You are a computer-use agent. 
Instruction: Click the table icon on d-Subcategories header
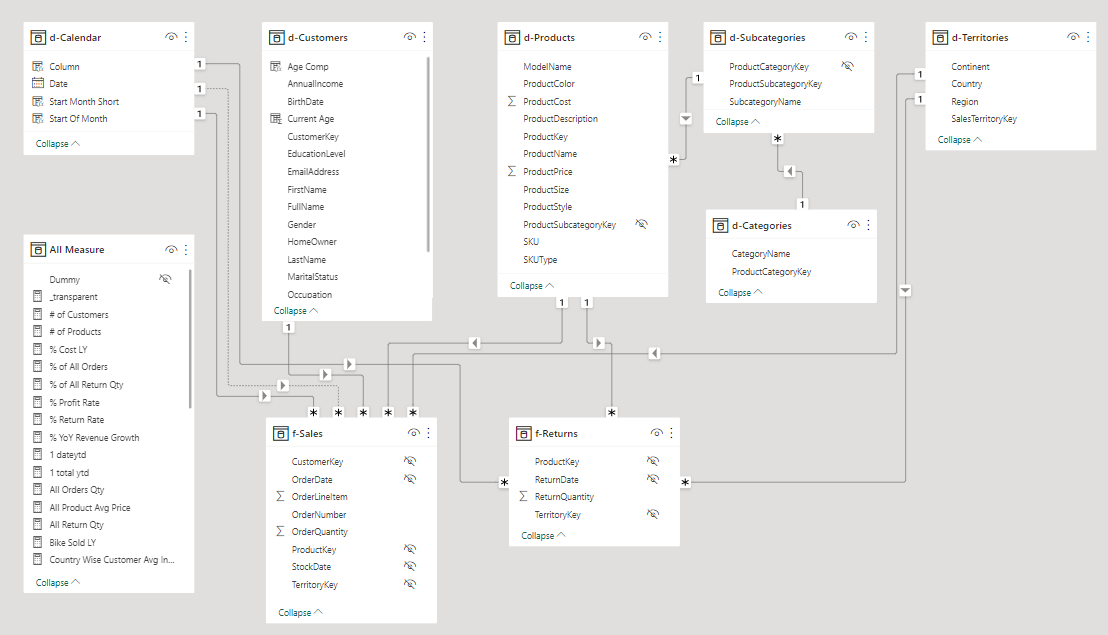(717, 36)
